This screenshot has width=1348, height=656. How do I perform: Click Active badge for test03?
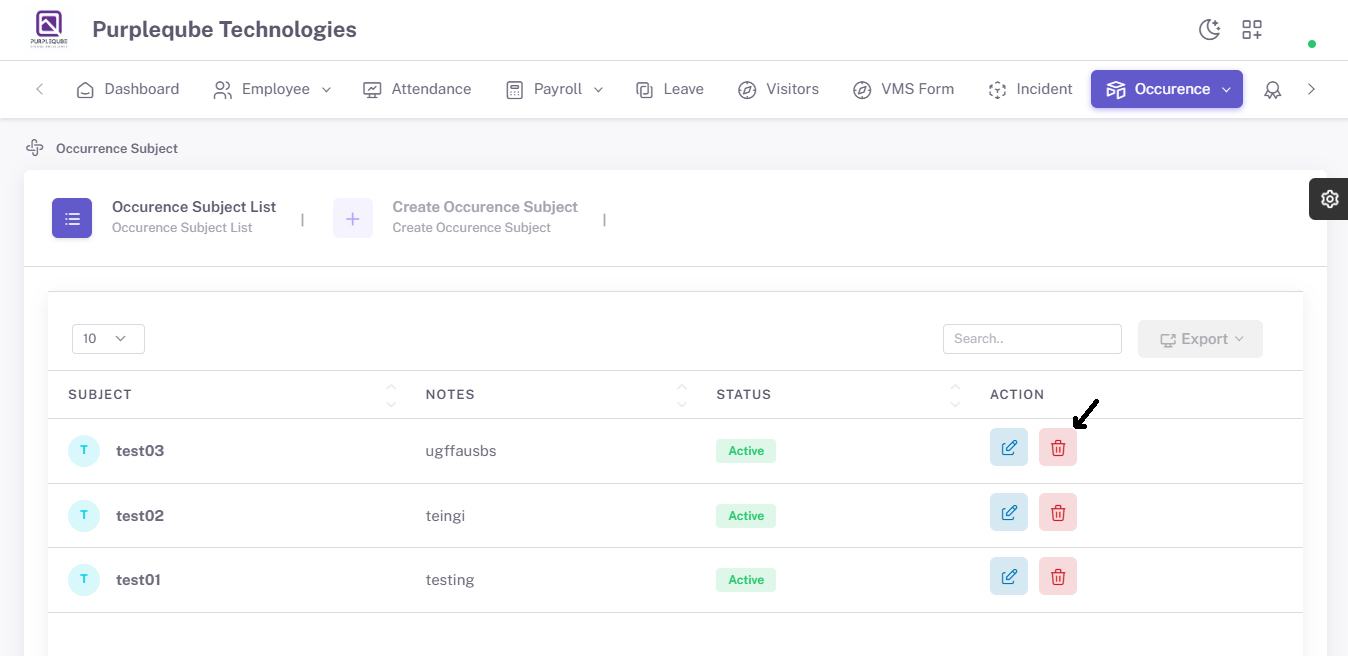[746, 451]
